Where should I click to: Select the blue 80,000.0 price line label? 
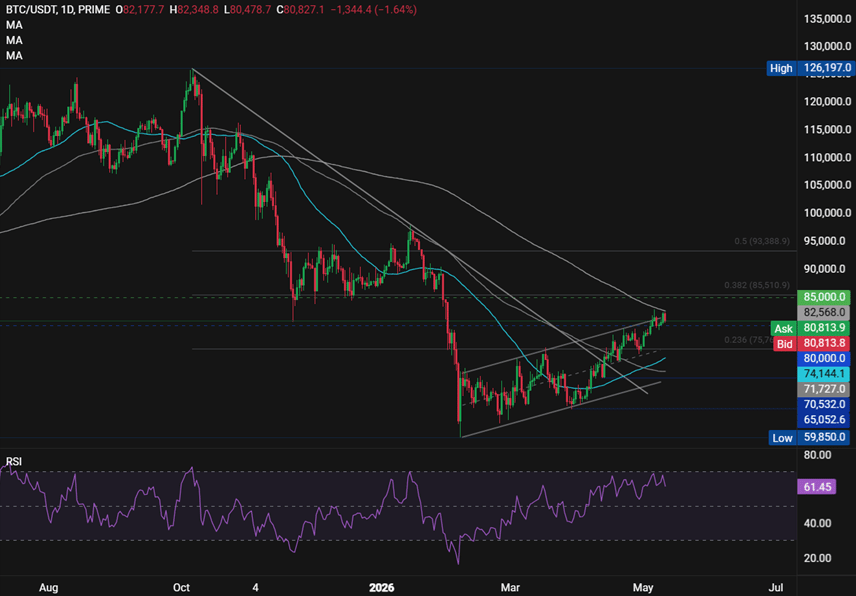[x=824, y=359]
